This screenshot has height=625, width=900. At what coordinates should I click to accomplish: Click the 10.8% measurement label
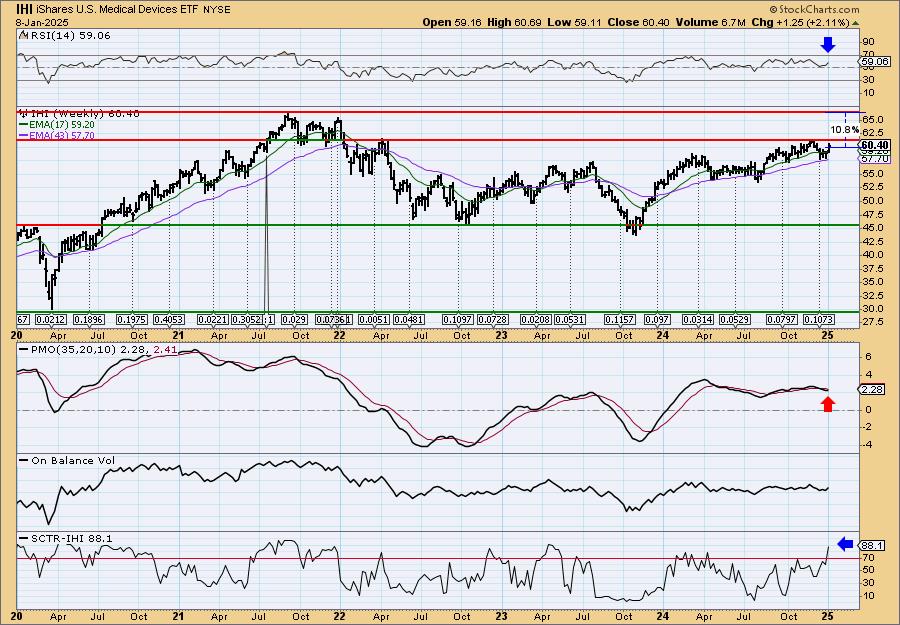[x=847, y=130]
